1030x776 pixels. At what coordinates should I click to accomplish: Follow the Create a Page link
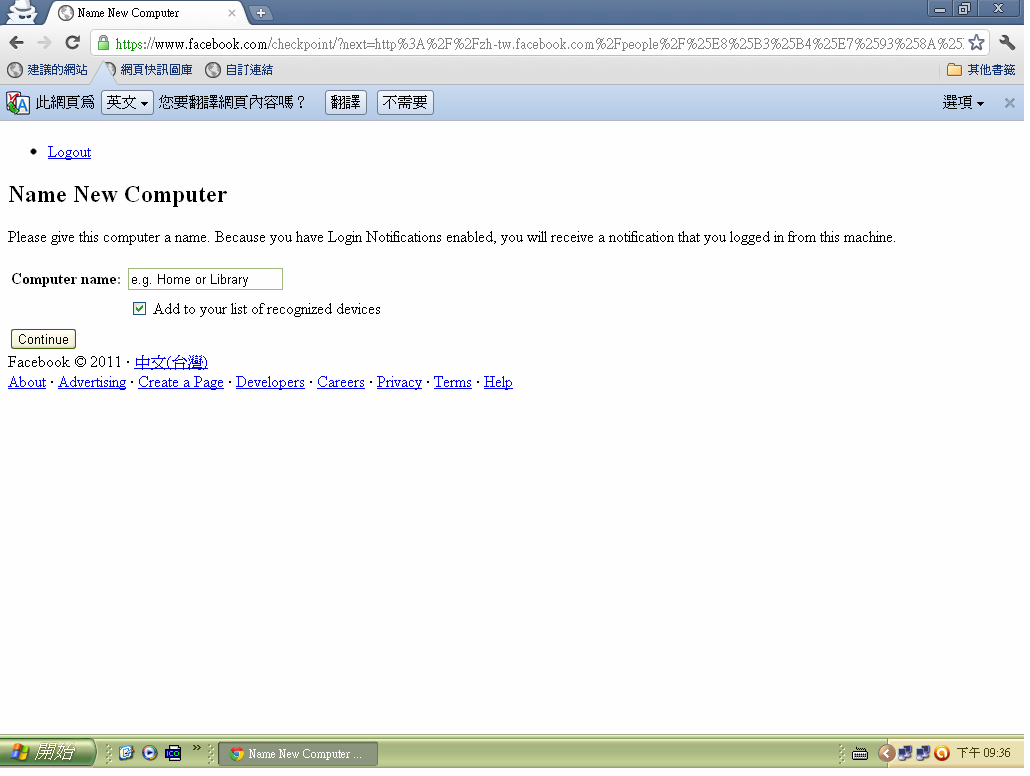click(181, 382)
